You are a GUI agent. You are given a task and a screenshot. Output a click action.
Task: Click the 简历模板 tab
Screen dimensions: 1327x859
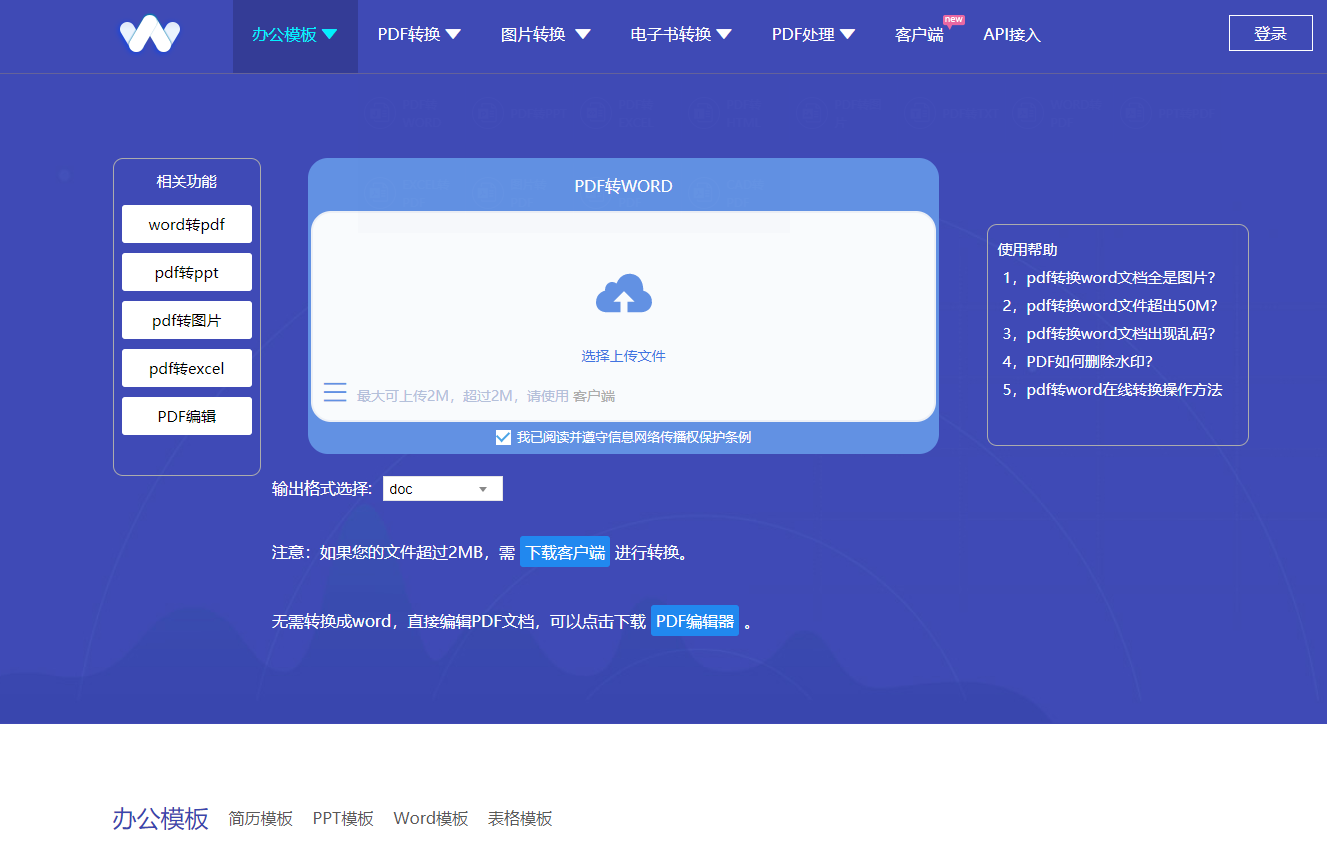[x=260, y=819]
